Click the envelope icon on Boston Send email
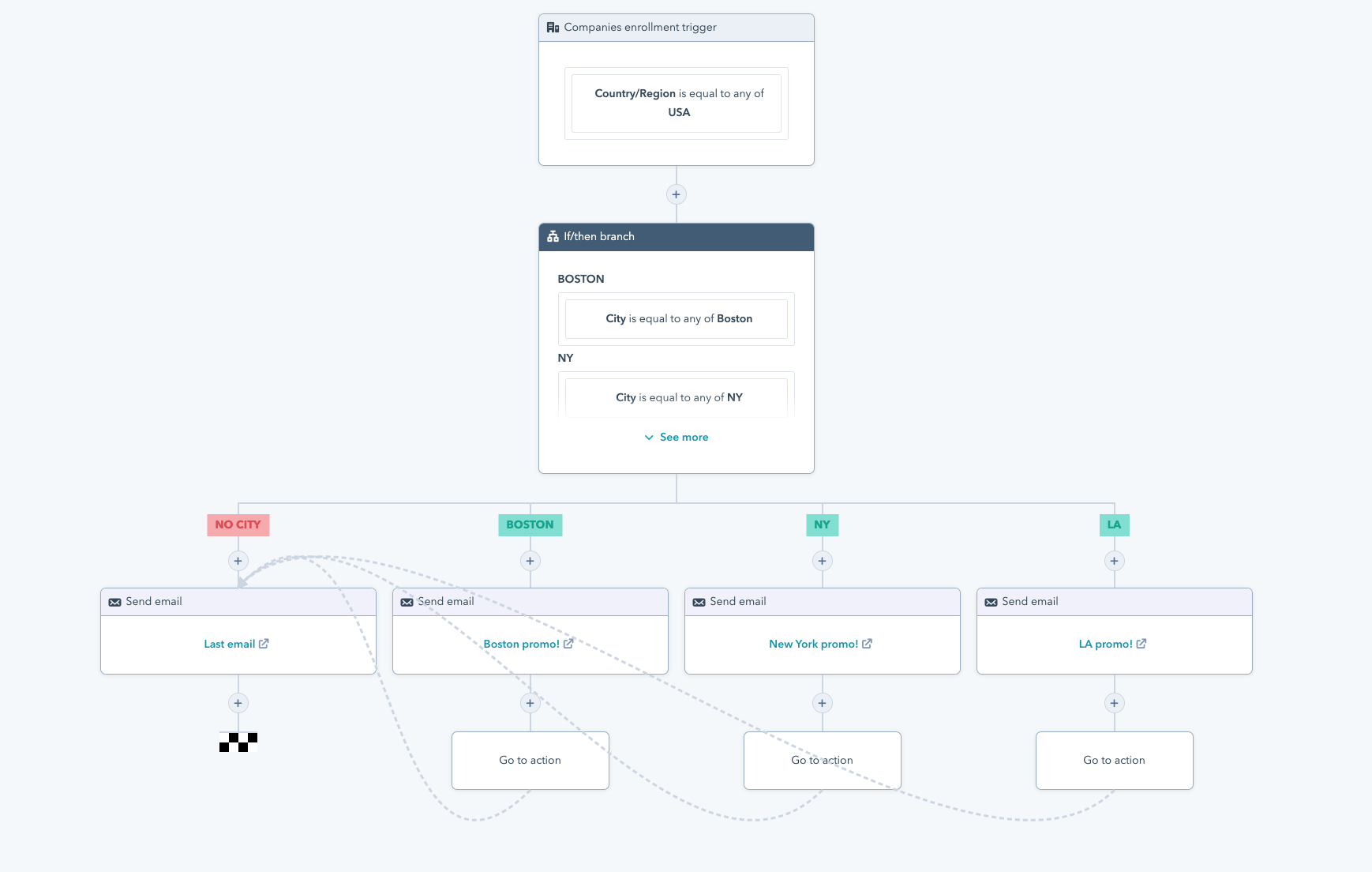Image resolution: width=1372 pixels, height=872 pixels. (x=407, y=601)
